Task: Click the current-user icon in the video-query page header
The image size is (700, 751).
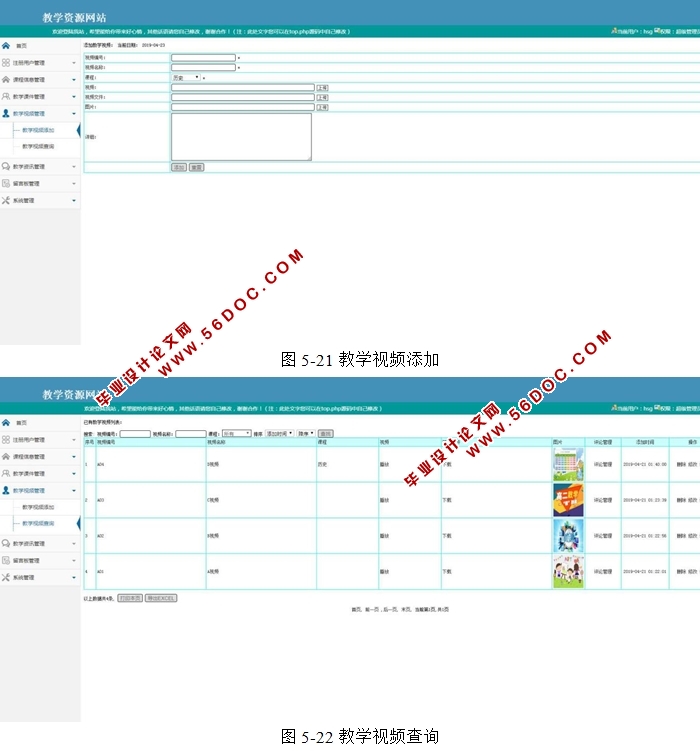Action: [x=614, y=408]
